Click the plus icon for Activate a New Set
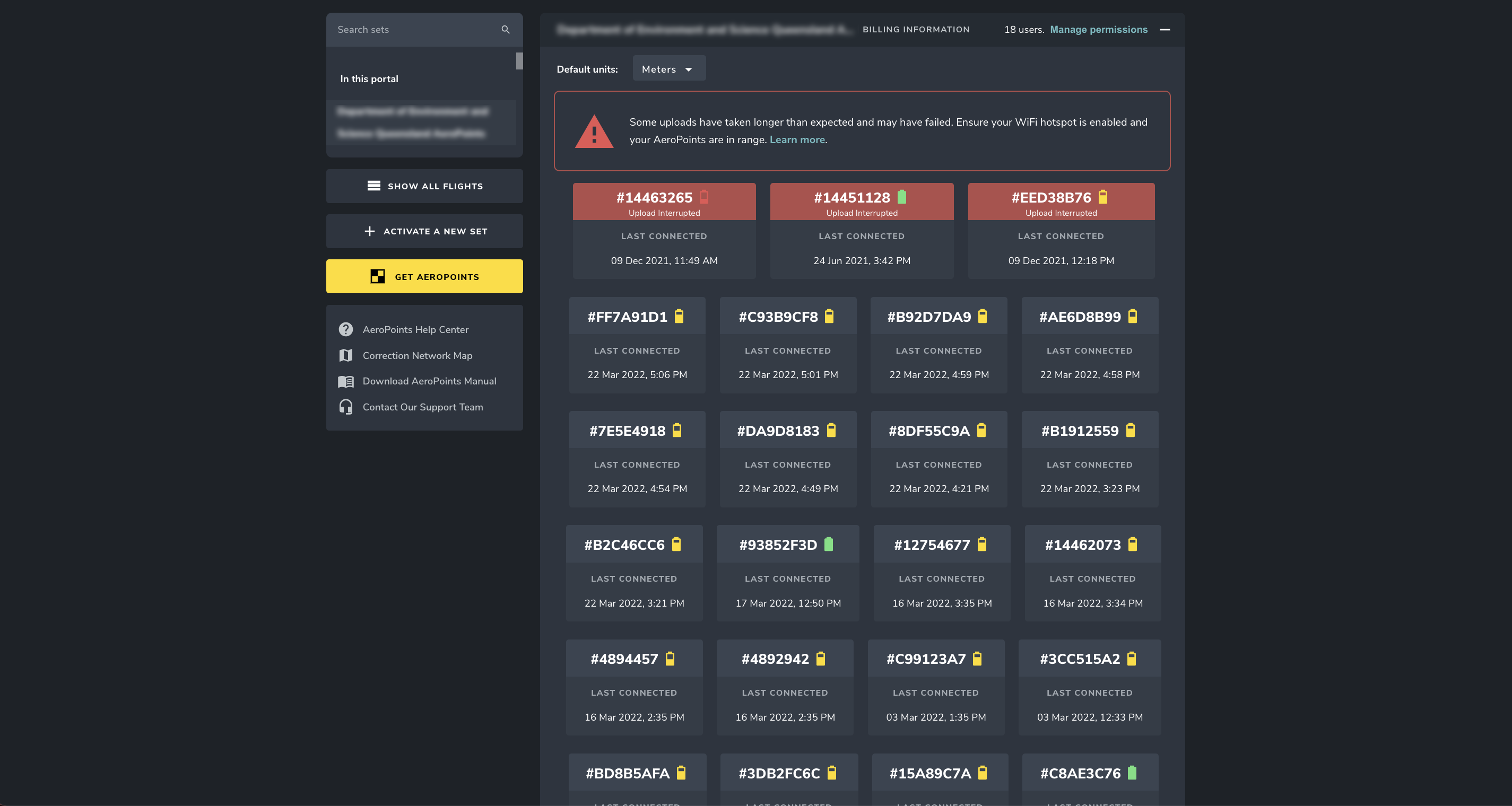 point(369,231)
